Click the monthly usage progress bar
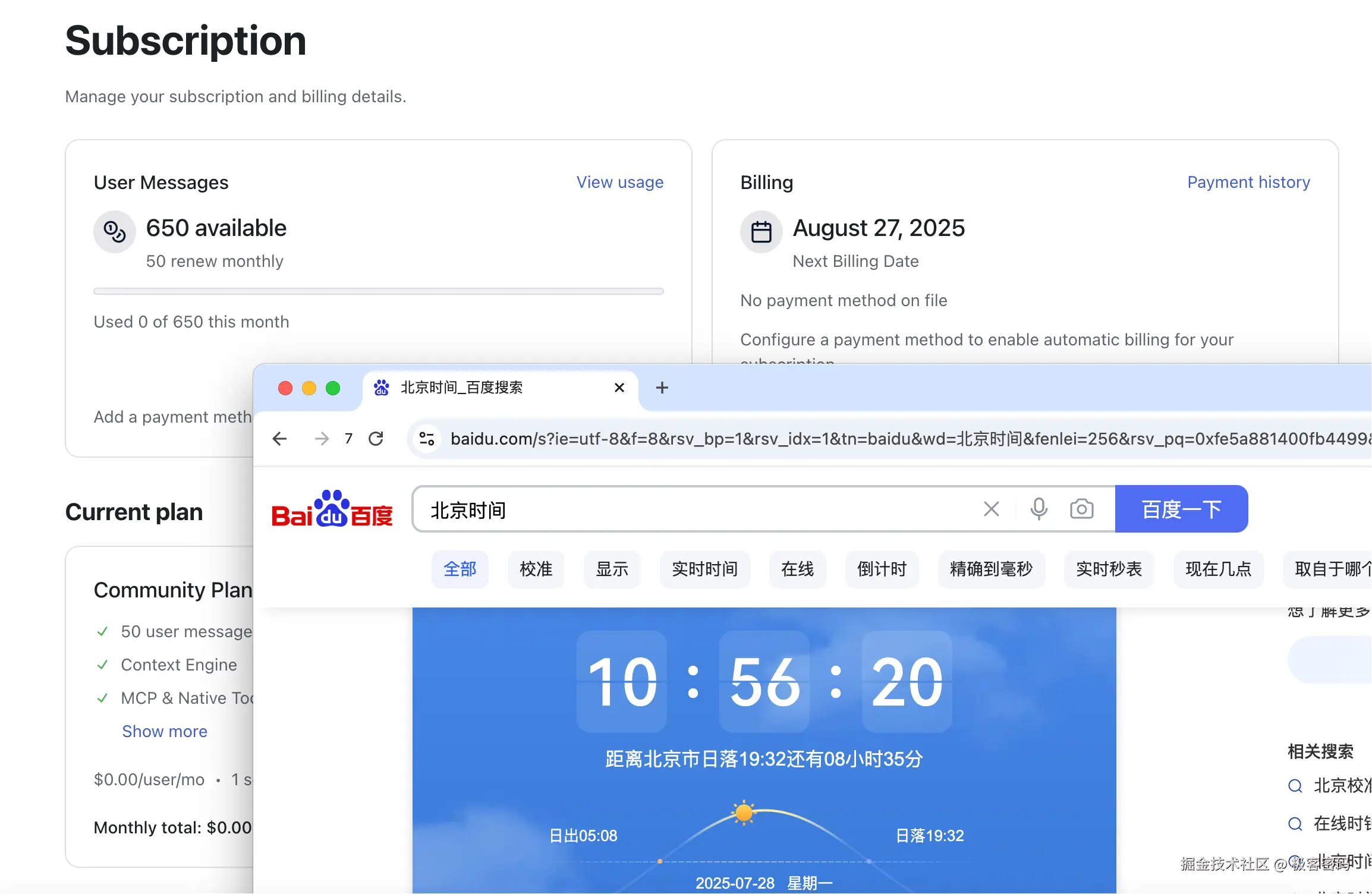The image size is (1372, 894). pos(378,291)
